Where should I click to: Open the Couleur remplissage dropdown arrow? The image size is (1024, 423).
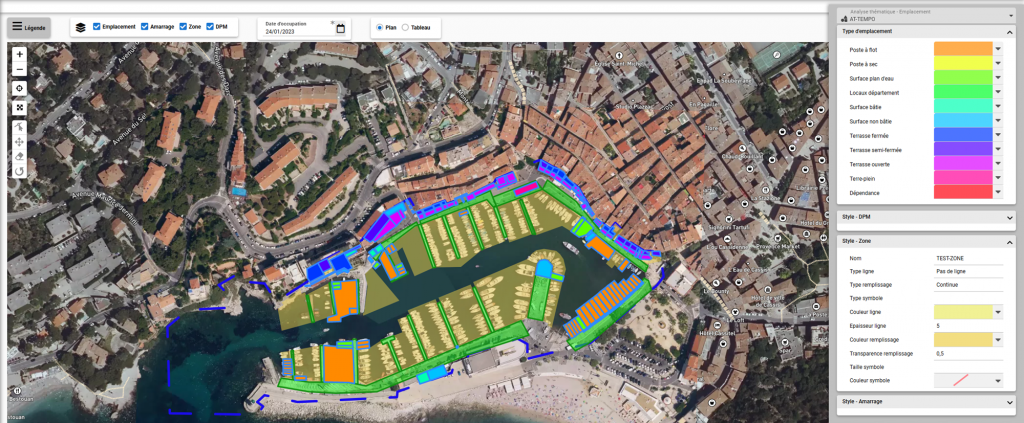[998, 339]
